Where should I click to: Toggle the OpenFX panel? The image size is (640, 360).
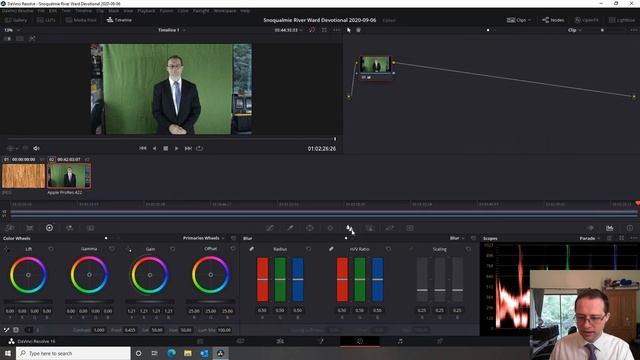(586, 20)
